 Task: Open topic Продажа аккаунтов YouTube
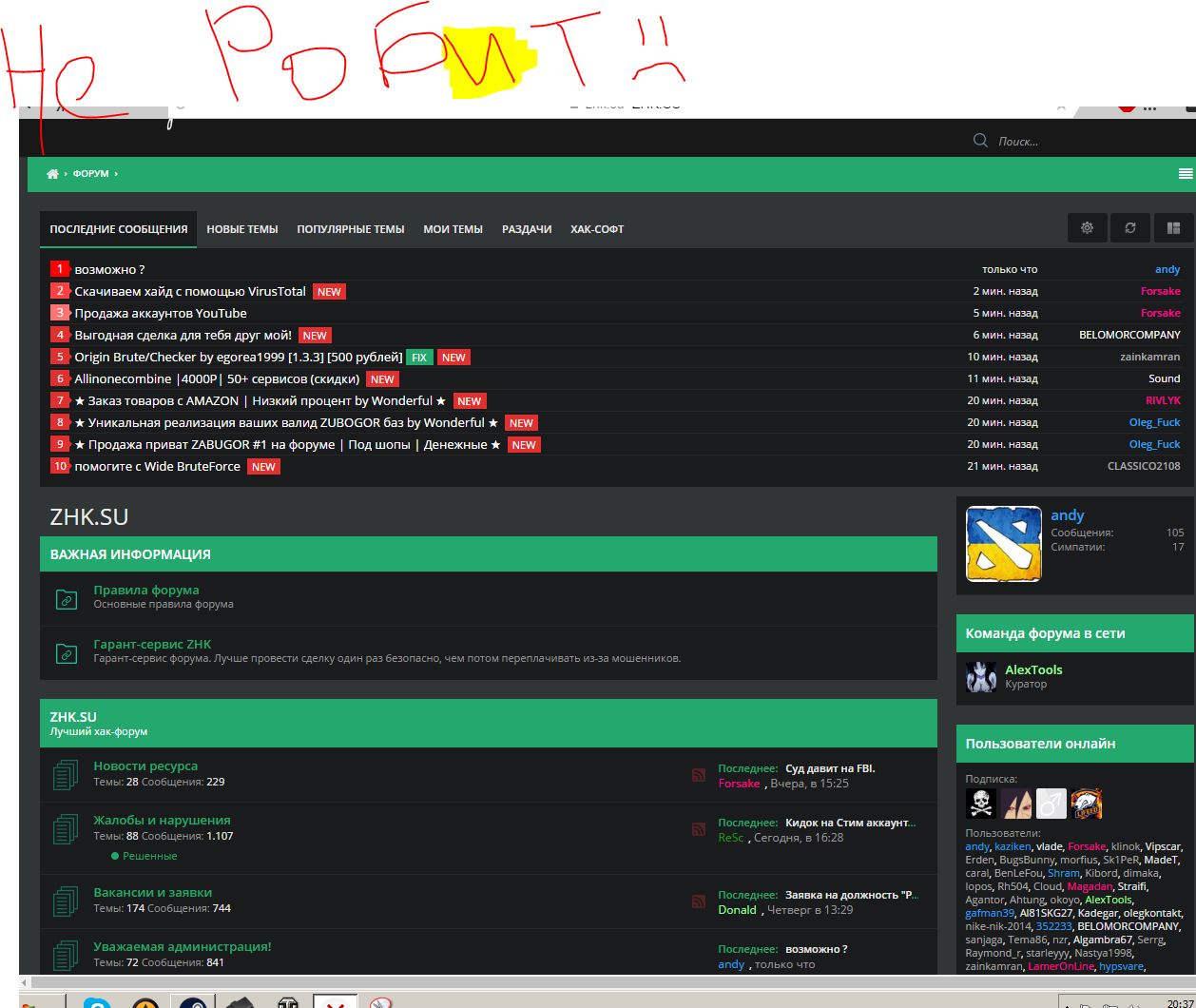161,313
